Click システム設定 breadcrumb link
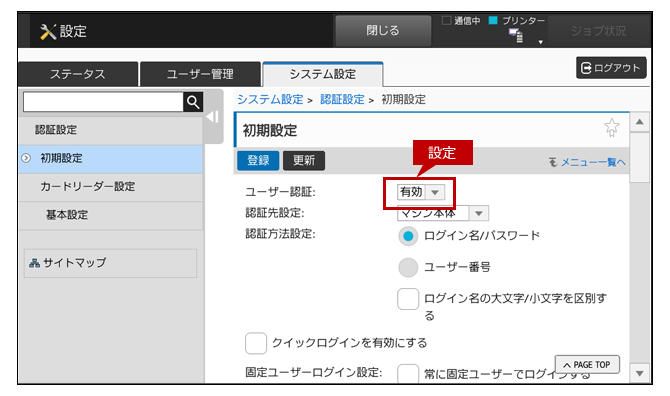The height and width of the screenshot is (396, 670). click(x=270, y=100)
